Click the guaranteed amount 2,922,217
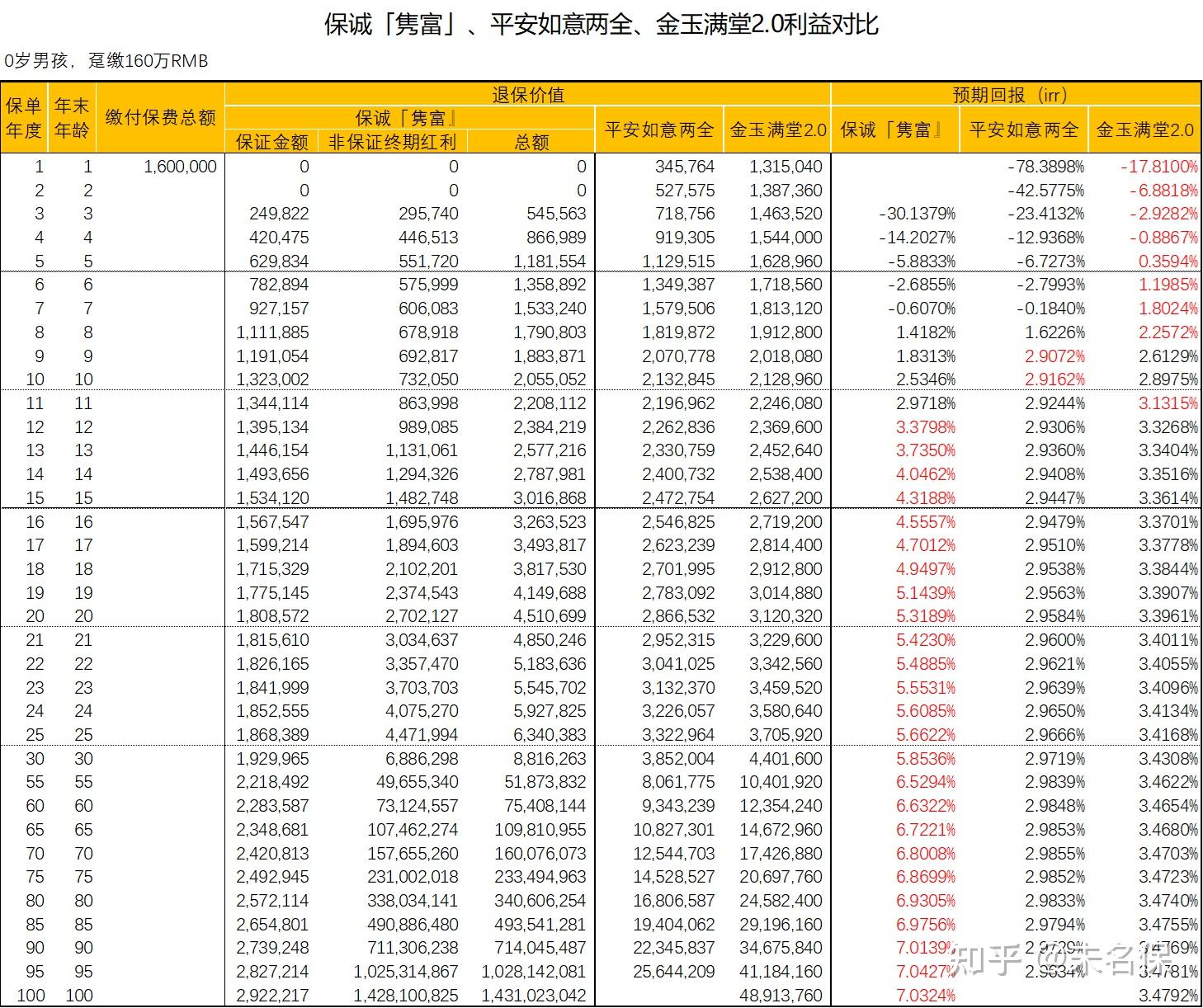The height and width of the screenshot is (1008, 1203). pyautogui.click(x=272, y=996)
